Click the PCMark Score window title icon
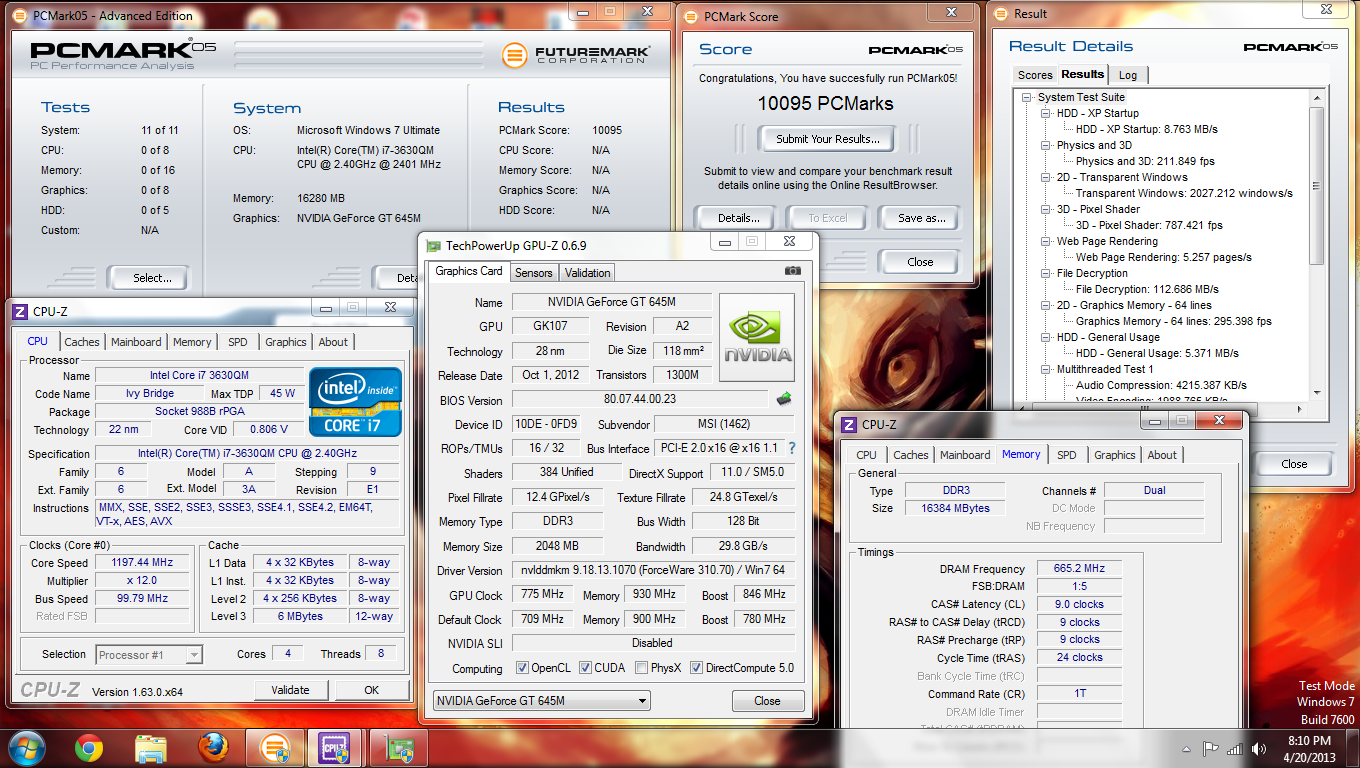The image size is (1360, 768). coord(691,16)
